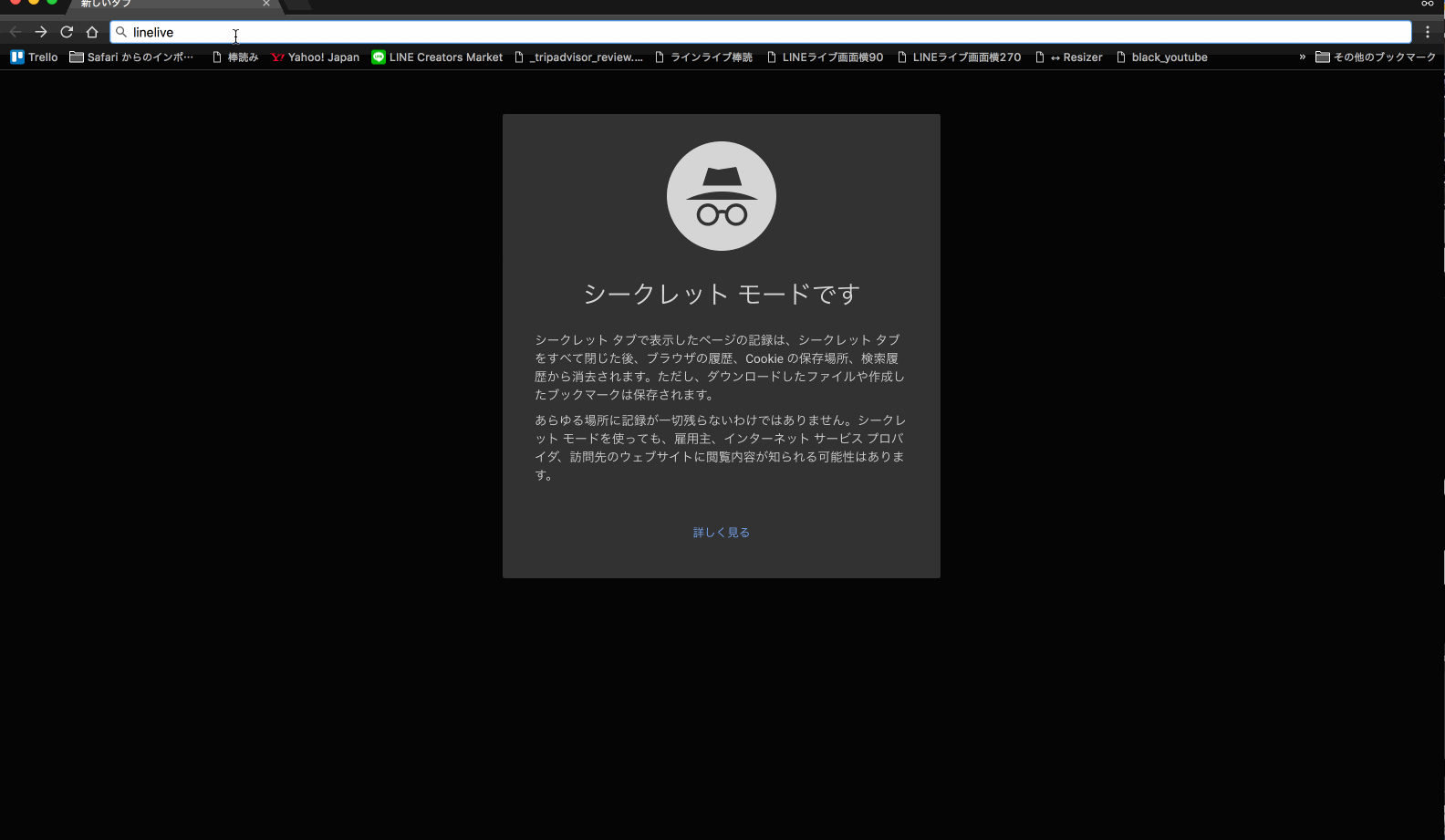
Task: Open the Chrome three-dot menu
Action: (x=1428, y=32)
